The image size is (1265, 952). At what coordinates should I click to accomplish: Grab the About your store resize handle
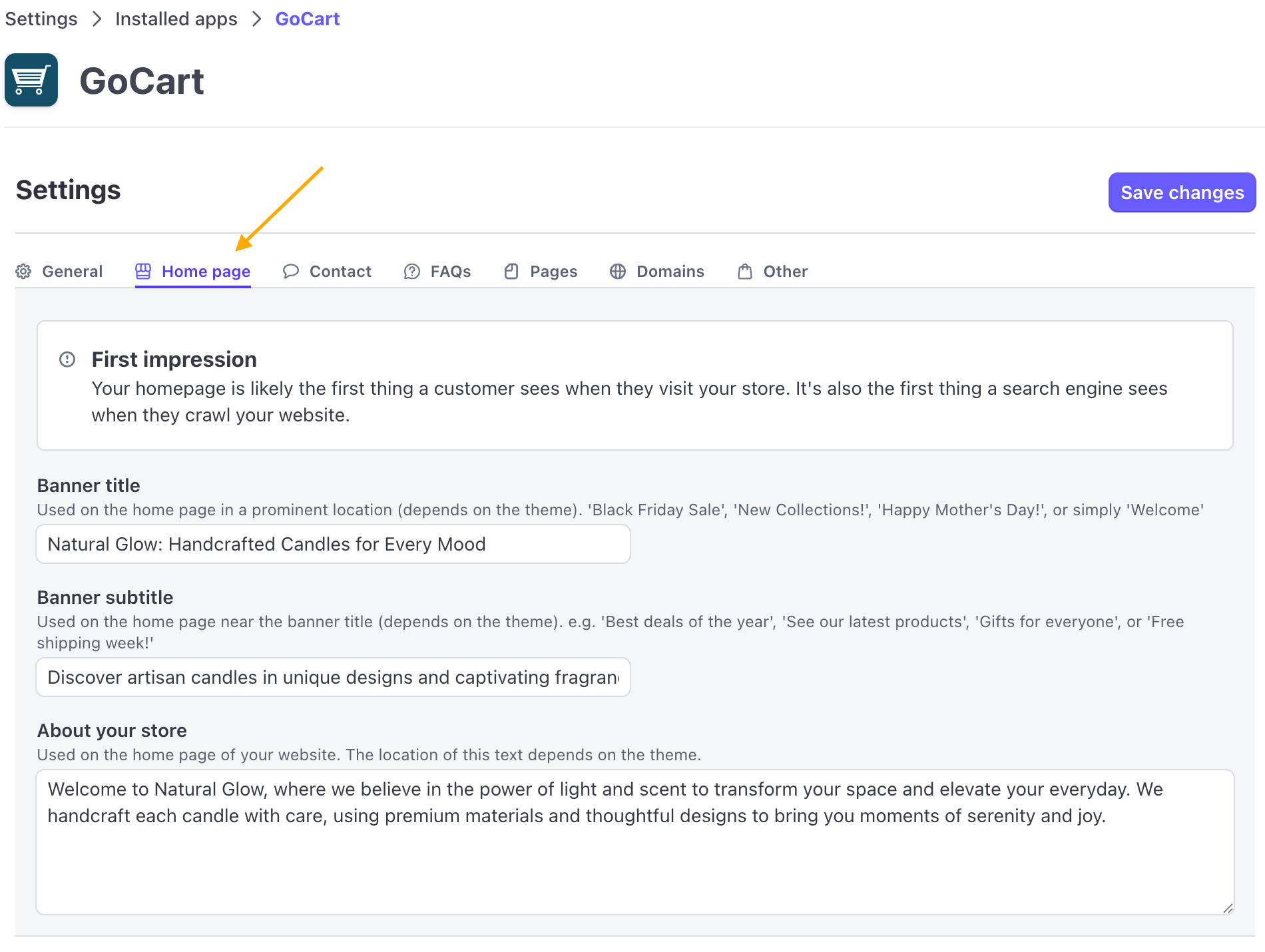pos(1228,908)
